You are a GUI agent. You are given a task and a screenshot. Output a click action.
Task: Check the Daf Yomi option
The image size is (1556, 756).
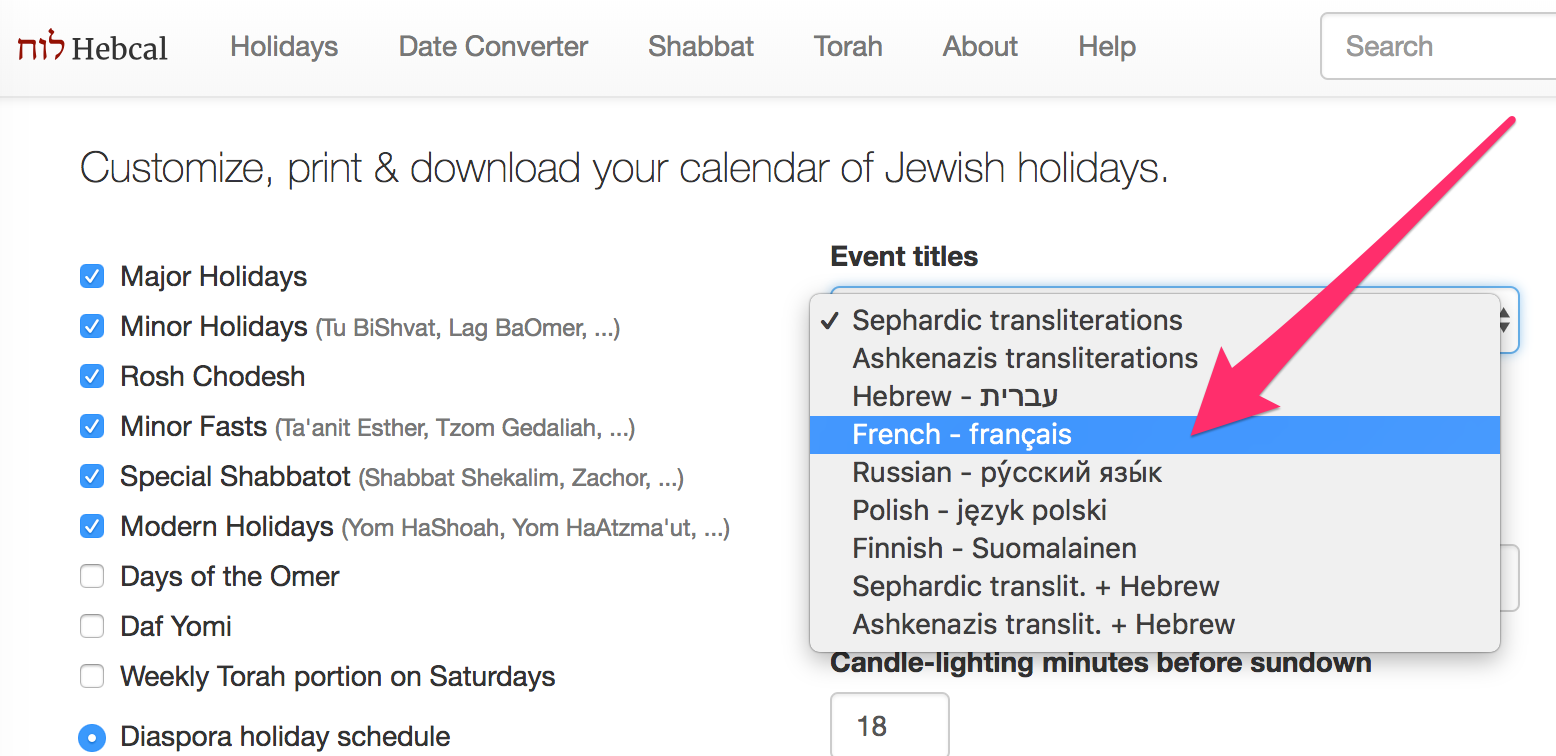coord(92,626)
